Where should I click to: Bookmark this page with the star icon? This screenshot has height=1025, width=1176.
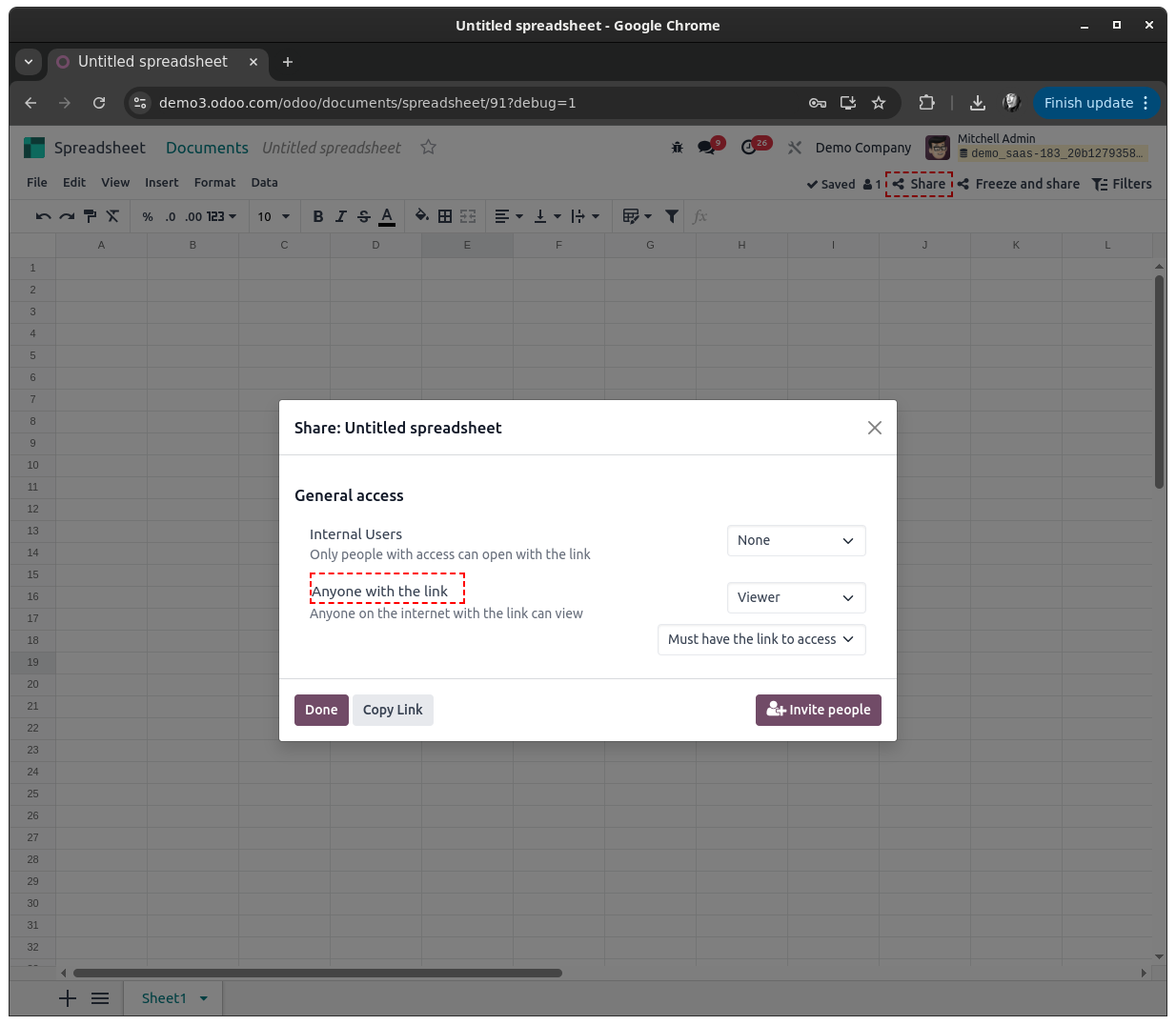879,103
